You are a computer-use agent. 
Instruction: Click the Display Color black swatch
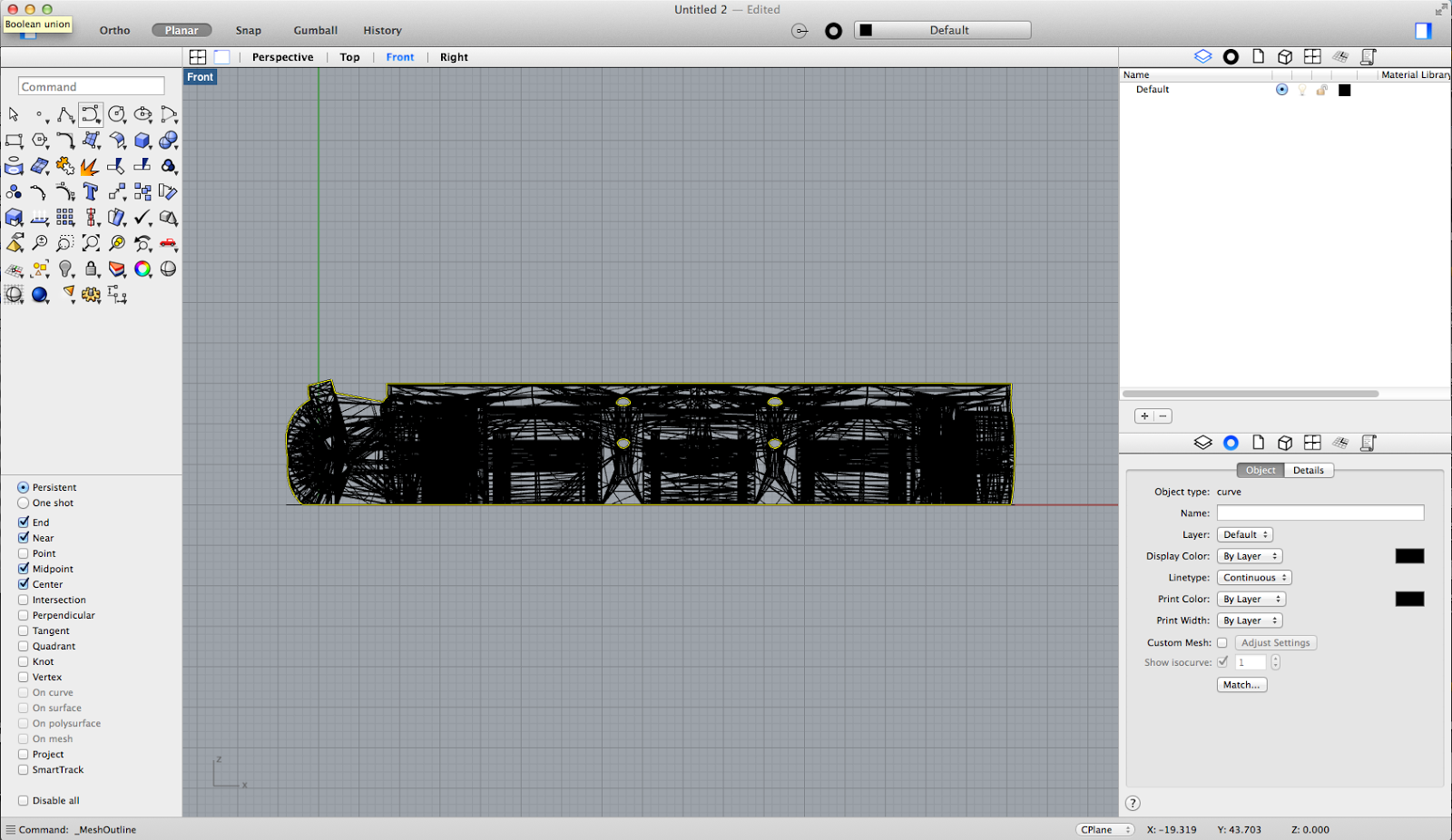[1409, 556]
